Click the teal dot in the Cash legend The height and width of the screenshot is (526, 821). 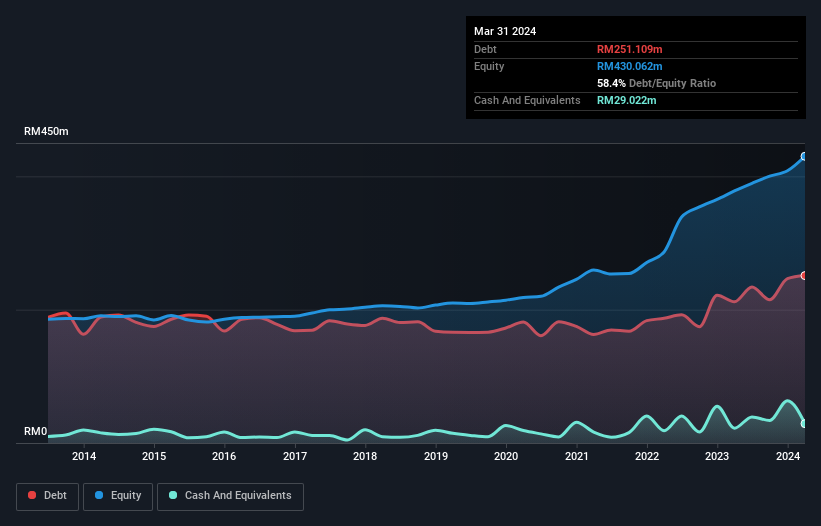tap(173, 495)
